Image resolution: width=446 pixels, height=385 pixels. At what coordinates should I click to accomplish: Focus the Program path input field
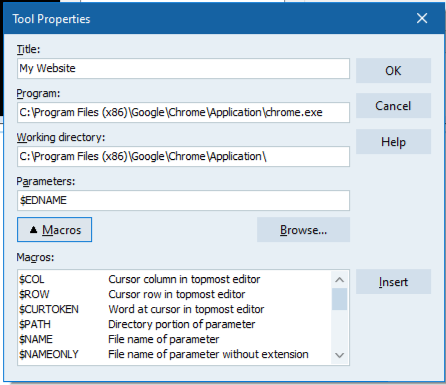coord(183,113)
